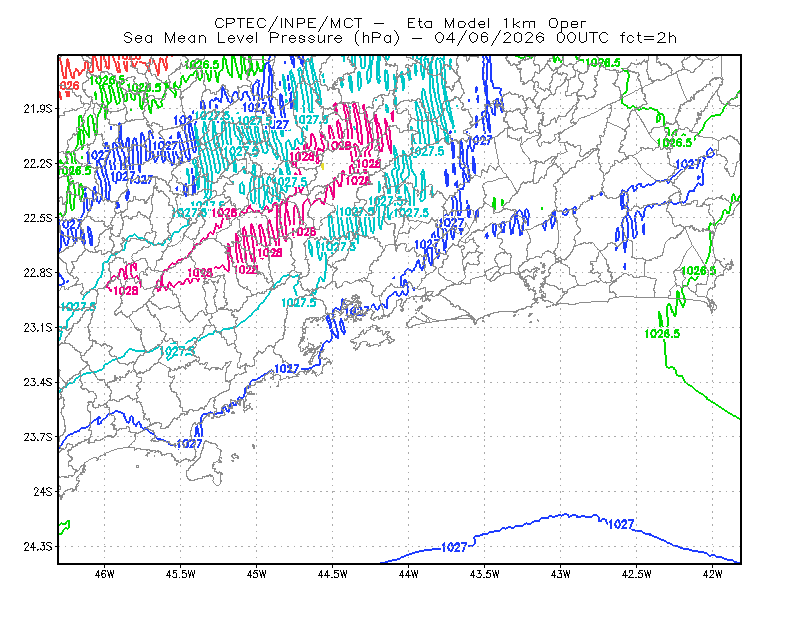This screenshot has width=800, height=618.
Task: Select the 46W longitude axis label
Action: pos(105,574)
